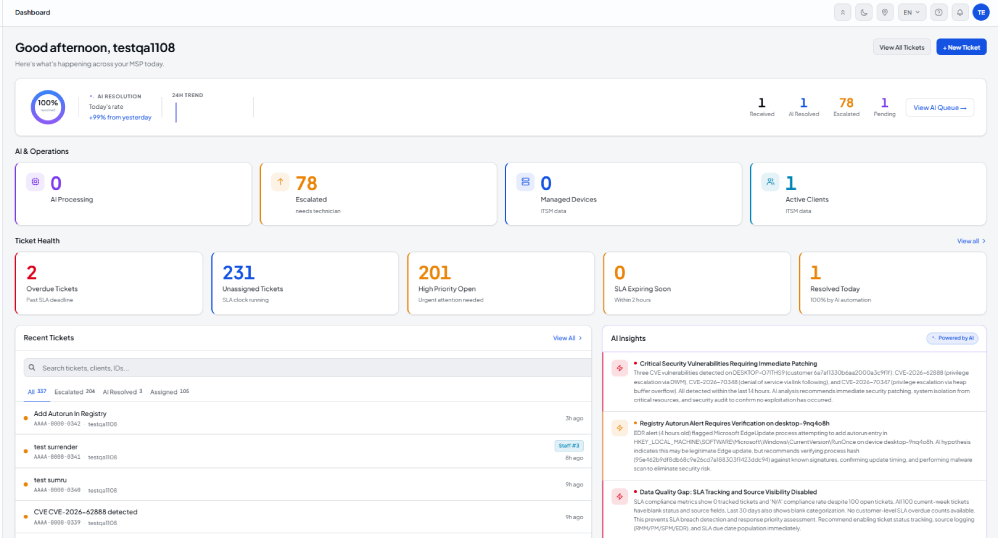Click the Escalated '78' count in summary bar
998x538 pixels.
pos(846,103)
